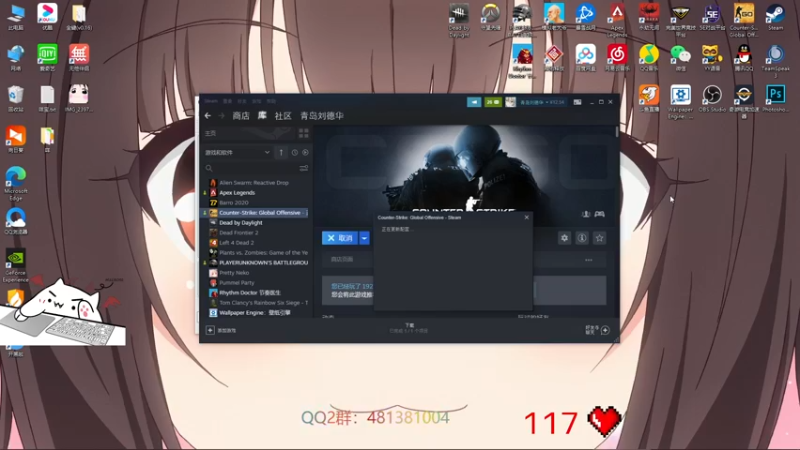Select Barro 2020 in the game list
Image resolution: width=800 pixels, height=450 pixels.
(x=234, y=203)
